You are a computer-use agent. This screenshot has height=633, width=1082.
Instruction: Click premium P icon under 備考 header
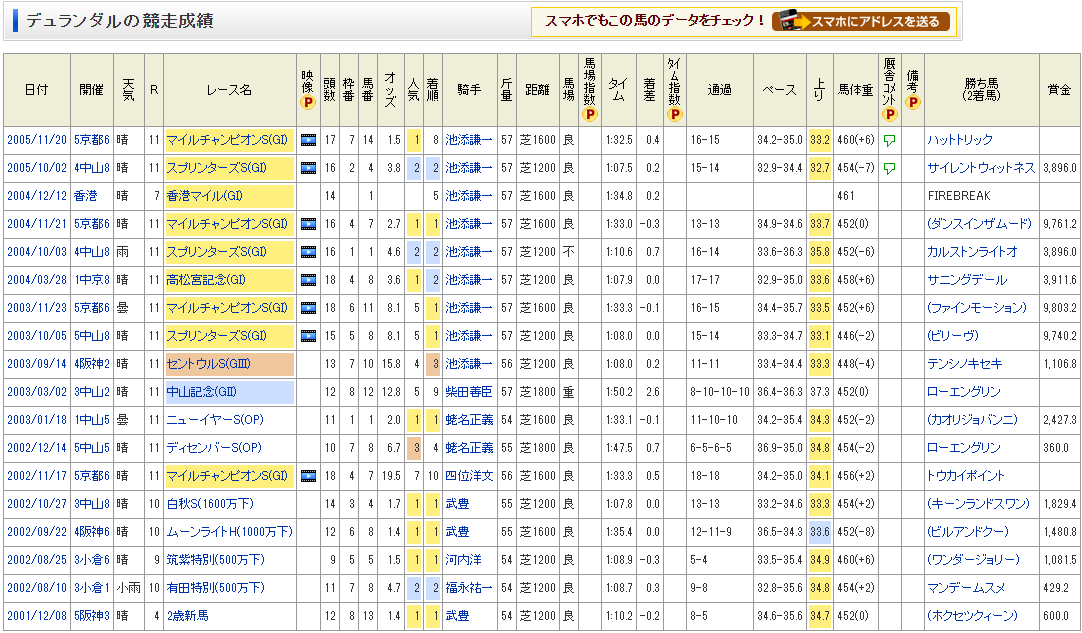pos(912,102)
